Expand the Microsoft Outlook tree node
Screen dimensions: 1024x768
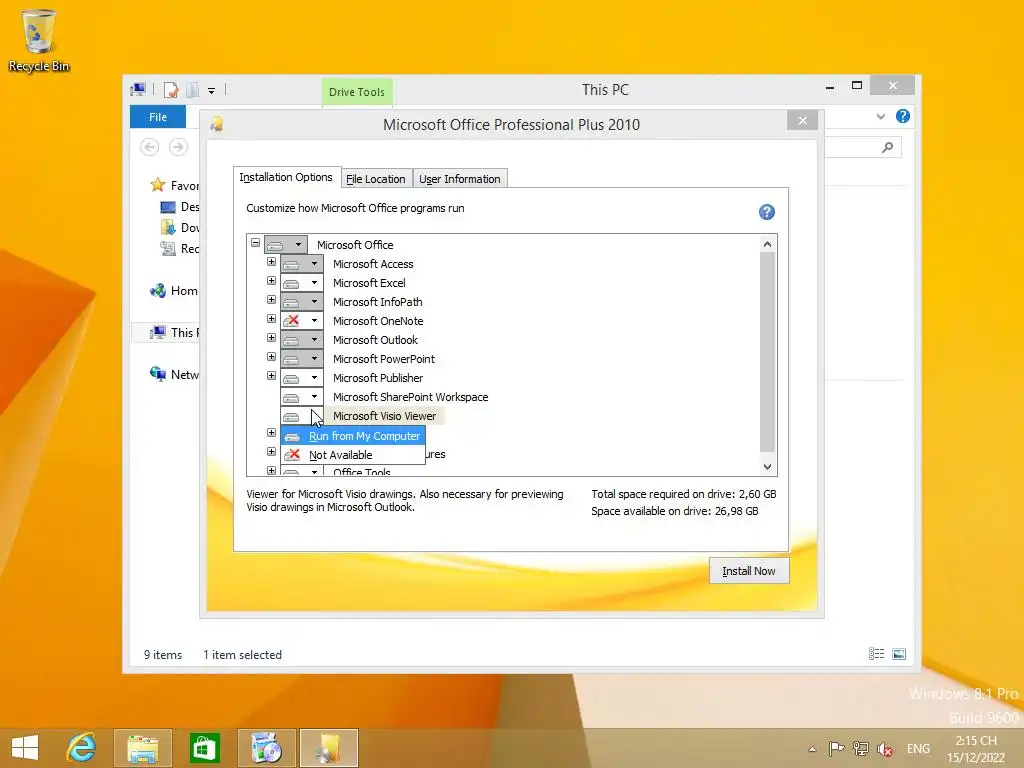[271, 338]
